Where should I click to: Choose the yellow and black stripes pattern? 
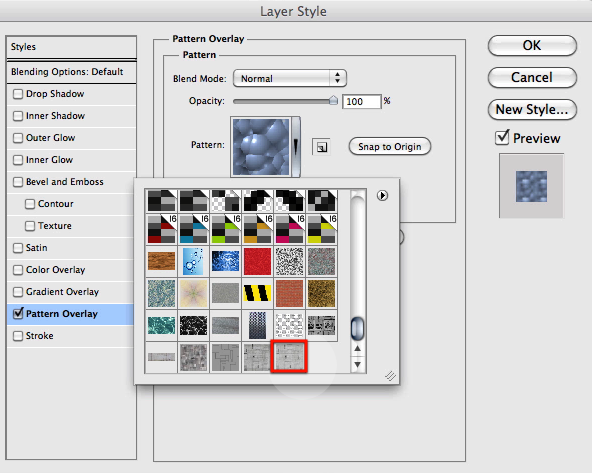click(x=257, y=293)
